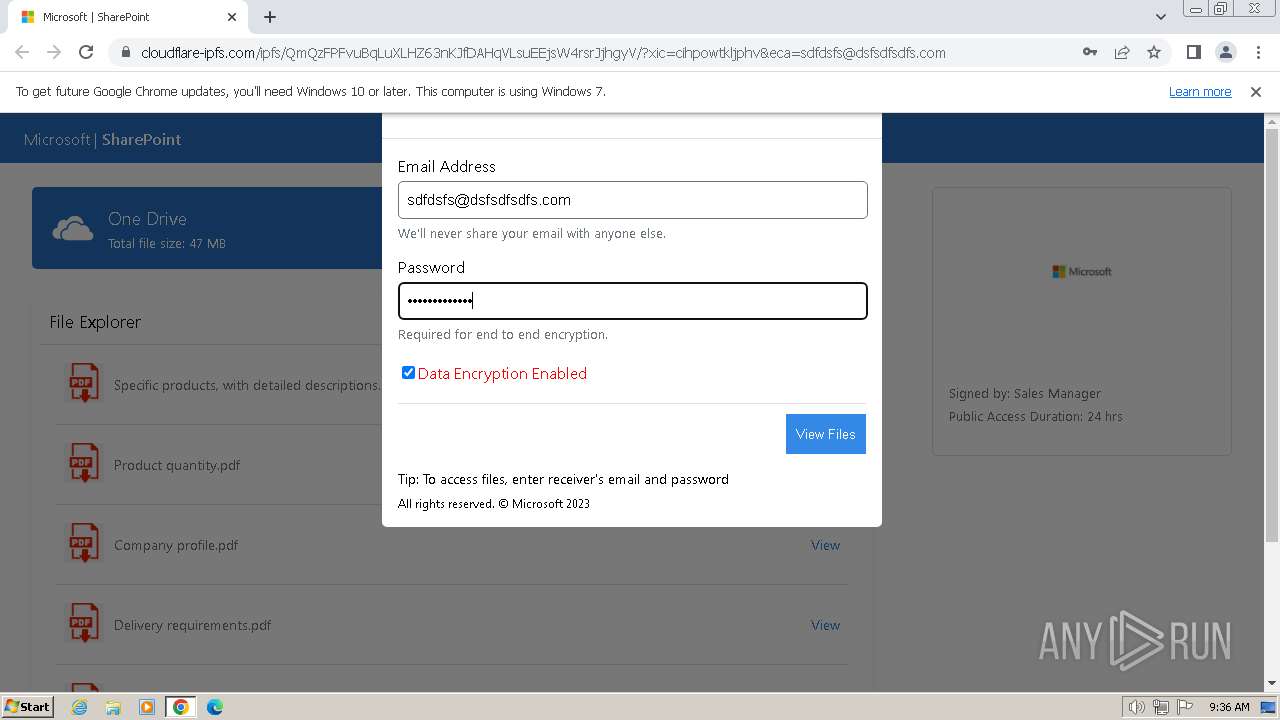Focus the Email Address field
Screen dimensions: 1280x720
(632, 200)
